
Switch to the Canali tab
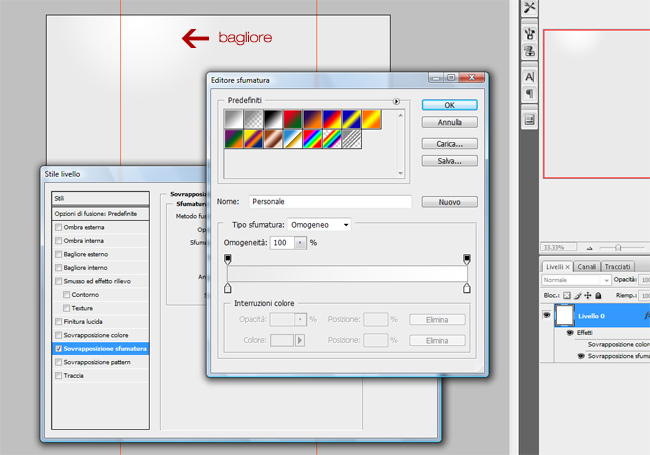[x=587, y=267]
